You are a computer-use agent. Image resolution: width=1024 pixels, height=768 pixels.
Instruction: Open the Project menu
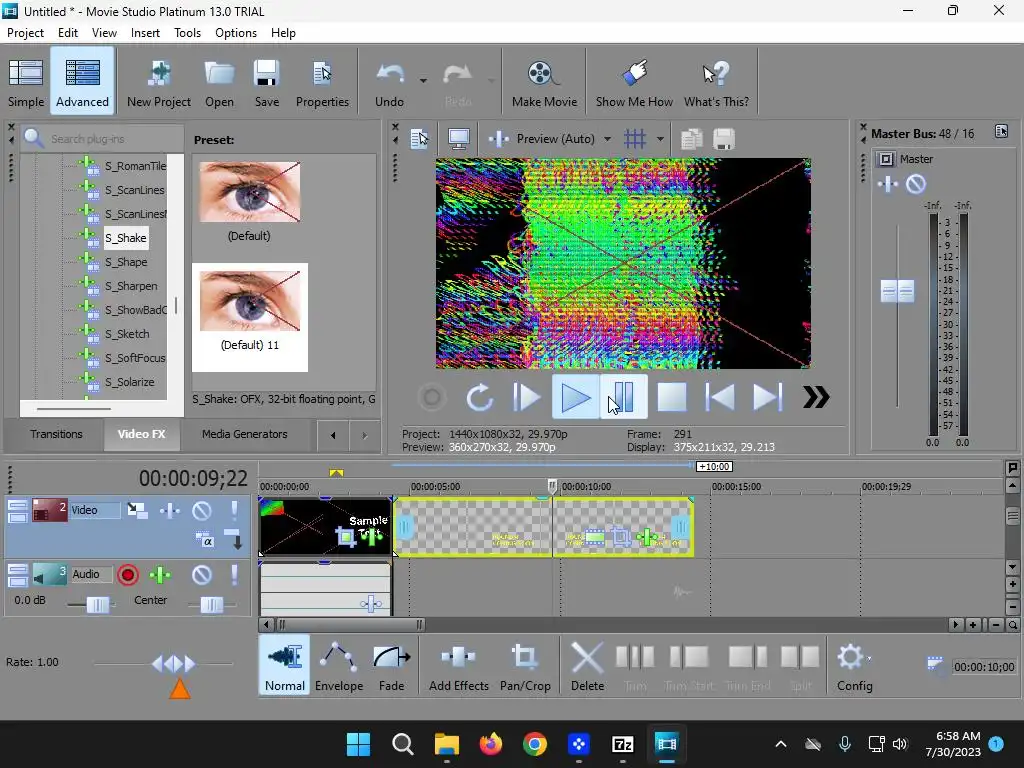(25, 33)
